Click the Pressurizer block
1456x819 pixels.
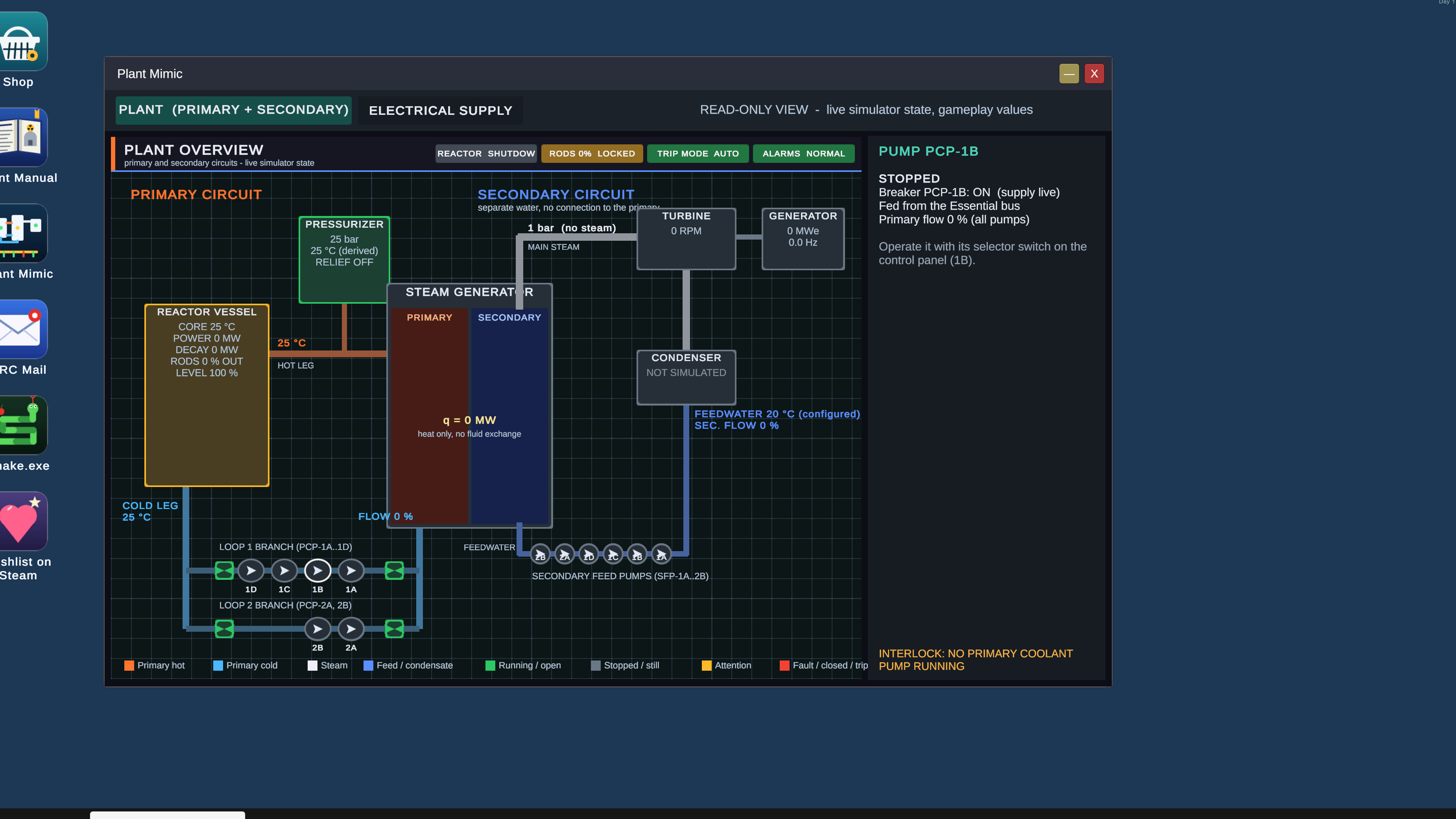click(x=344, y=260)
